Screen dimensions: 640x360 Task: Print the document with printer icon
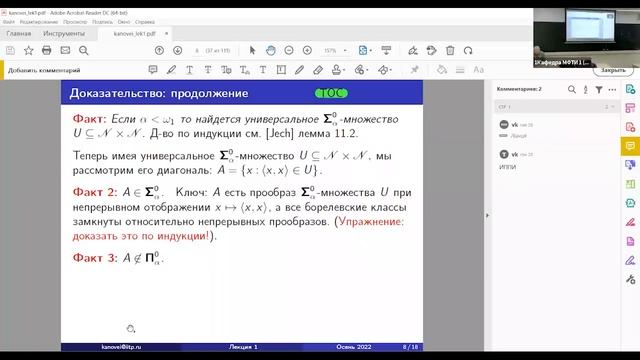[47, 51]
